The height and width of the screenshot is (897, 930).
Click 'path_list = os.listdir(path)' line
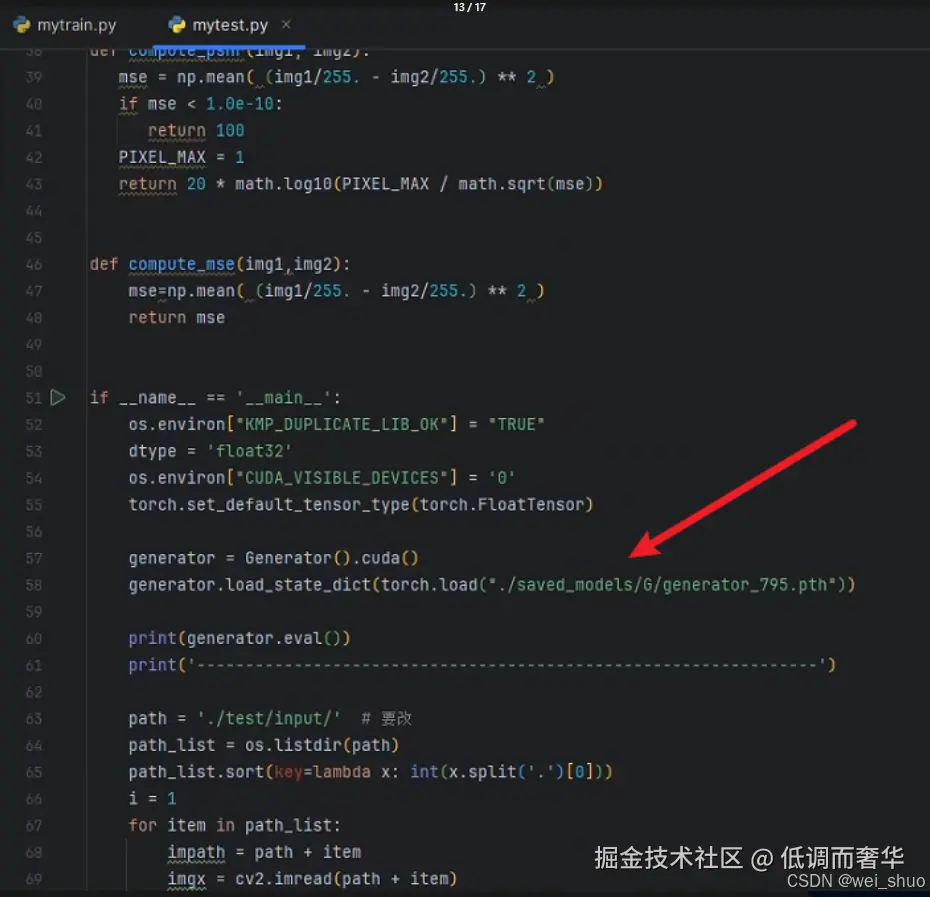(x=264, y=745)
